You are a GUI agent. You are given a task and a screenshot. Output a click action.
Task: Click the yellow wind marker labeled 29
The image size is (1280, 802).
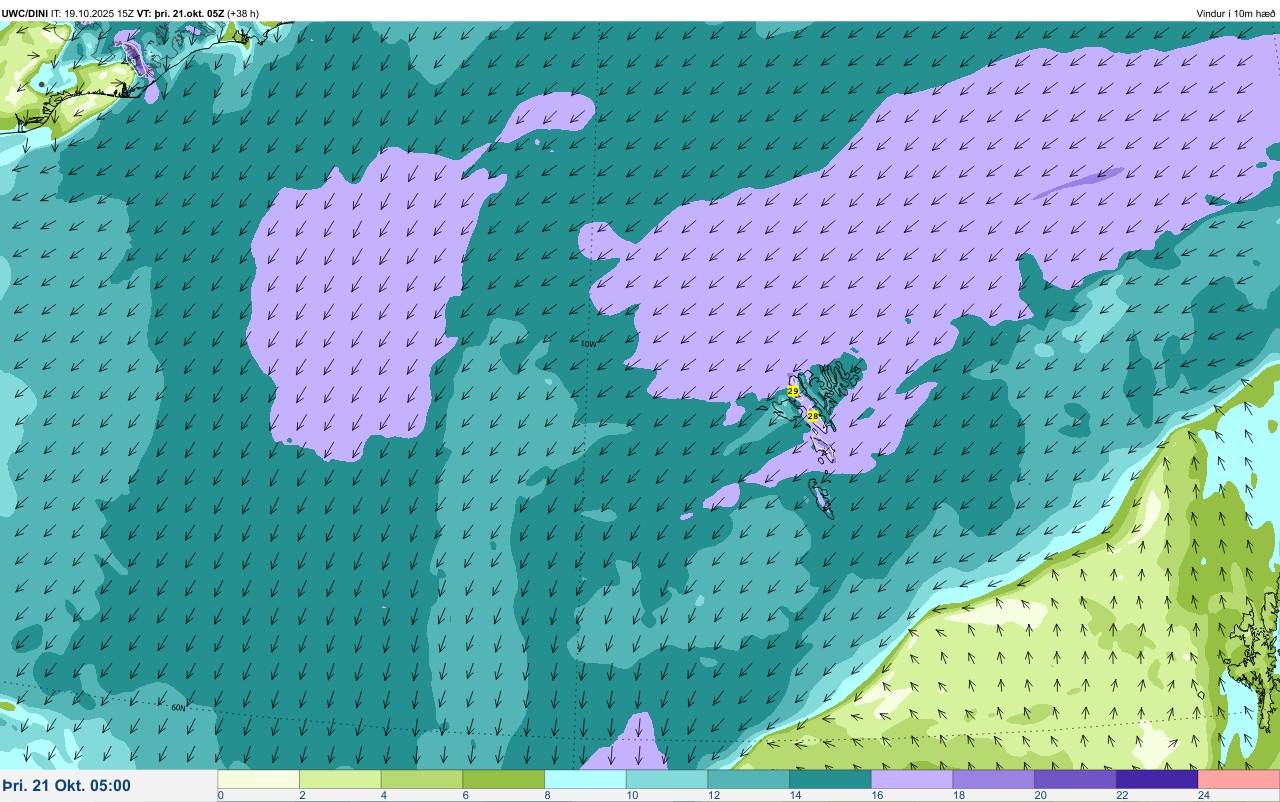(x=793, y=391)
